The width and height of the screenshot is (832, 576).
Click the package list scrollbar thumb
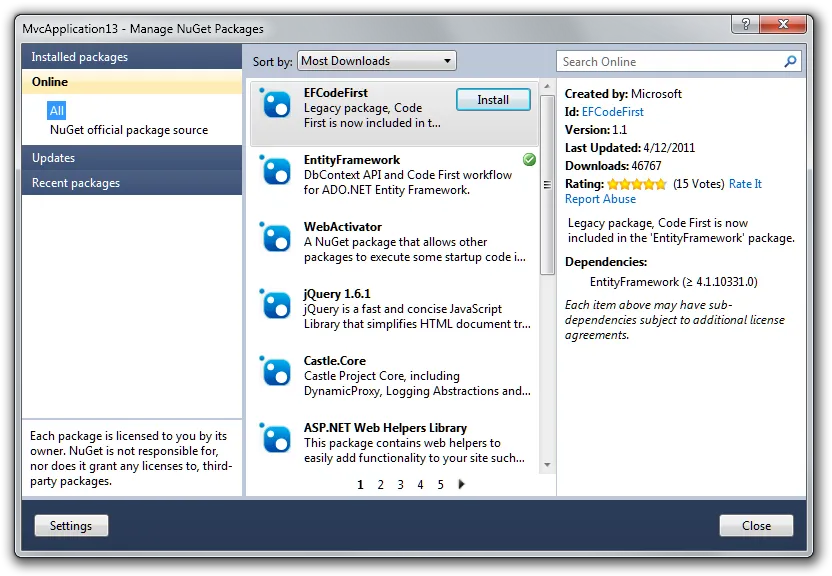pyautogui.click(x=547, y=185)
